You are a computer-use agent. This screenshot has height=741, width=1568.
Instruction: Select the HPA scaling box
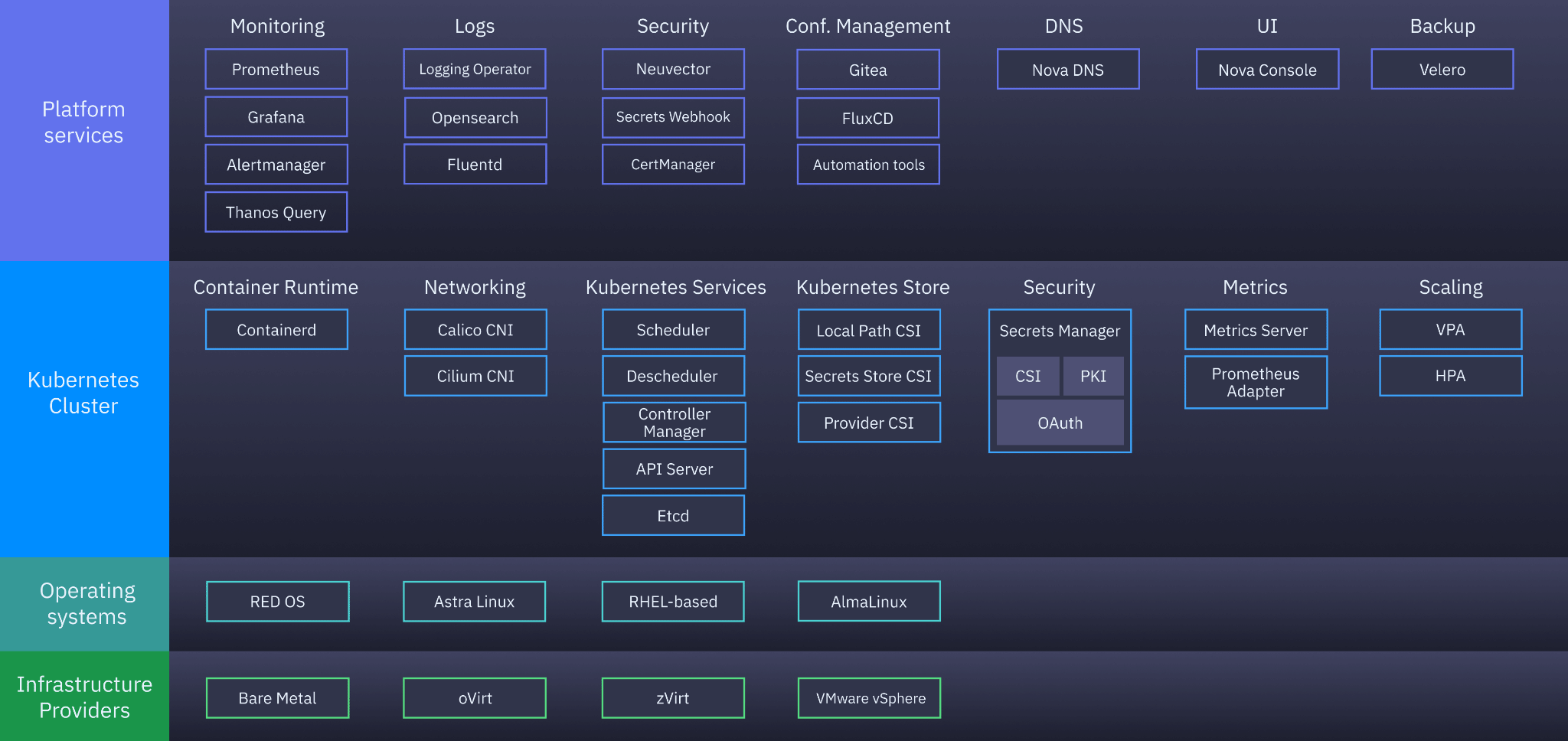[x=1450, y=376]
